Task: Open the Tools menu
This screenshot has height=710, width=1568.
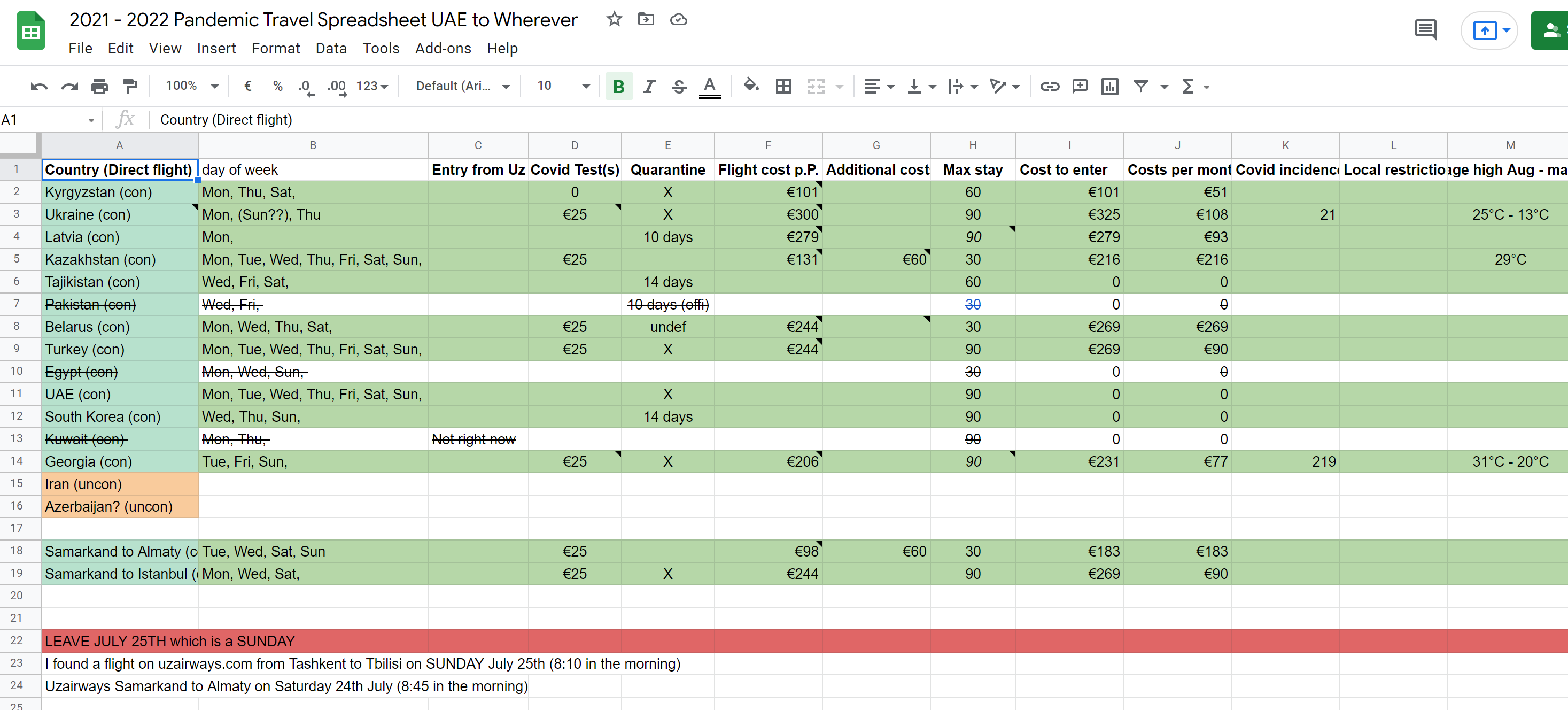Action: [381, 48]
